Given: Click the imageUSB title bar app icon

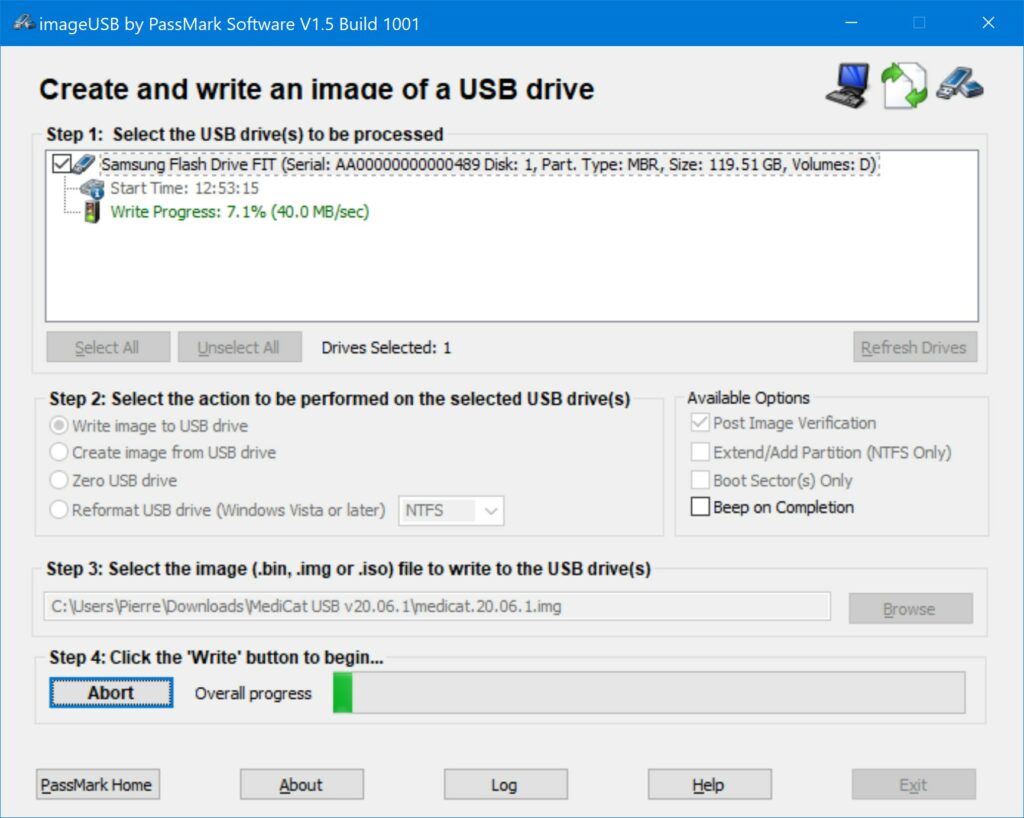Looking at the screenshot, I should coord(24,23).
